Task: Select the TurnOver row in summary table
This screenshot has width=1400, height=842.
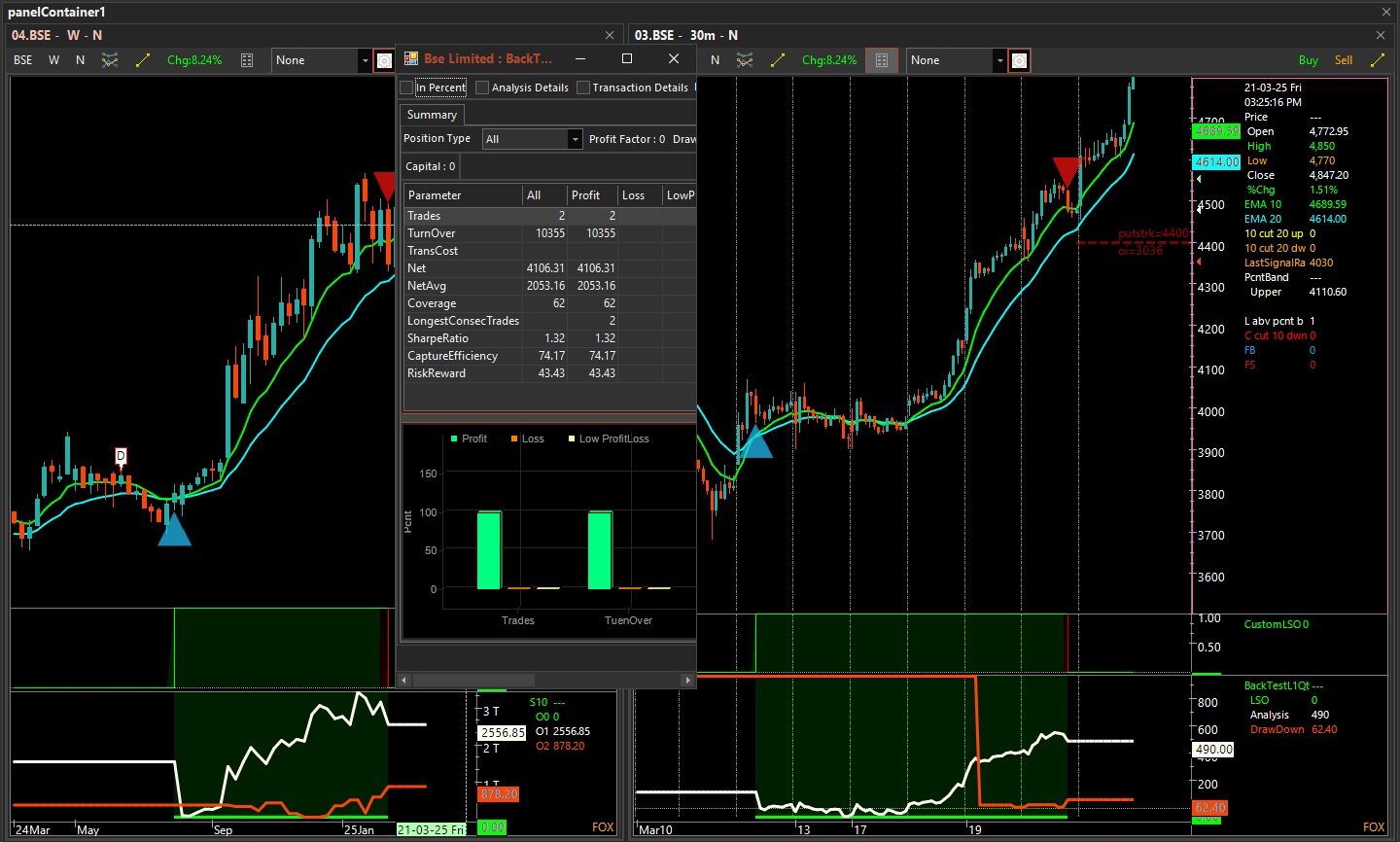Action: coord(549,233)
